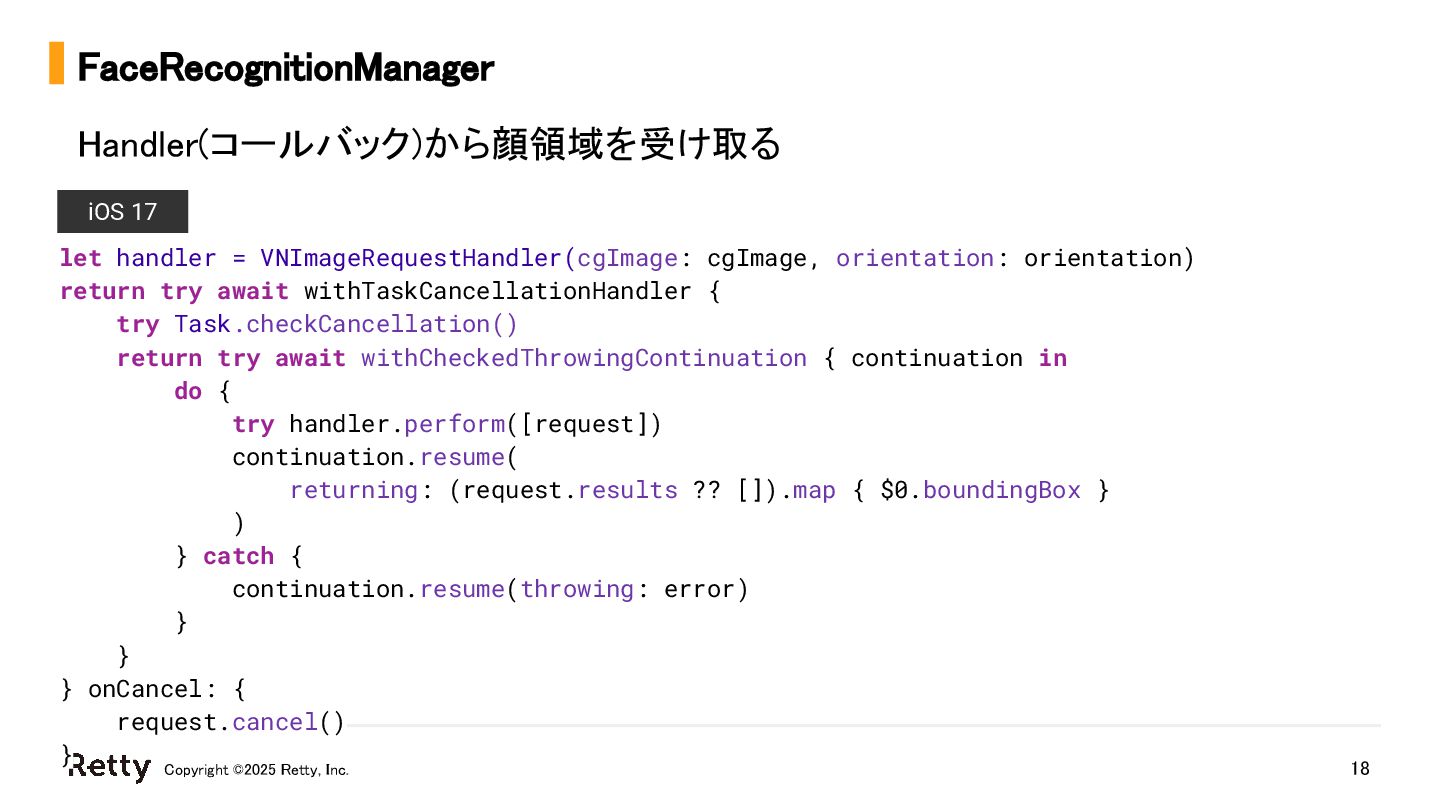The height and width of the screenshot is (810, 1440).
Task: Click the do keyword
Action: (x=188, y=391)
